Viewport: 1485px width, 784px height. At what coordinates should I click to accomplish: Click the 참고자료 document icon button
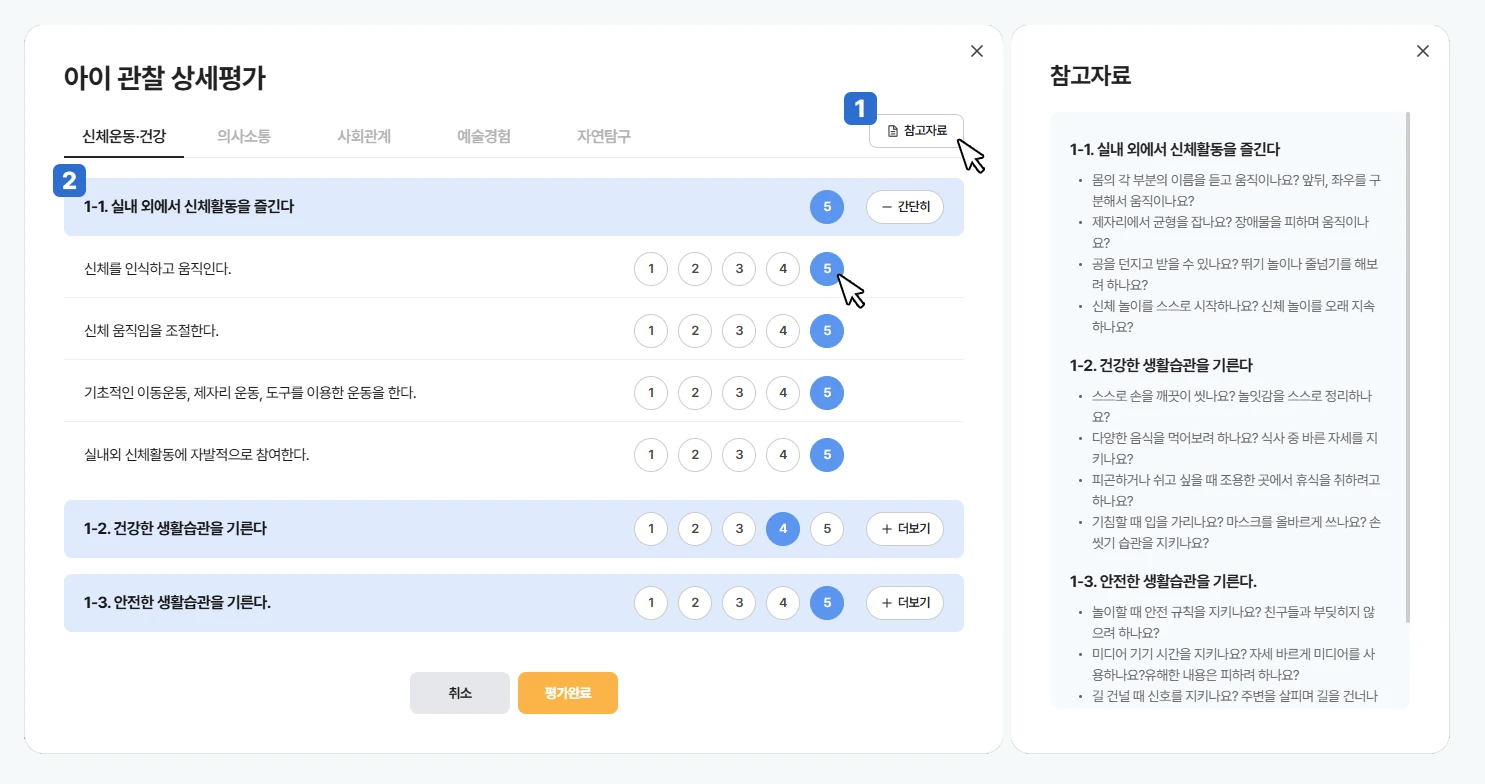click(916, 131)
